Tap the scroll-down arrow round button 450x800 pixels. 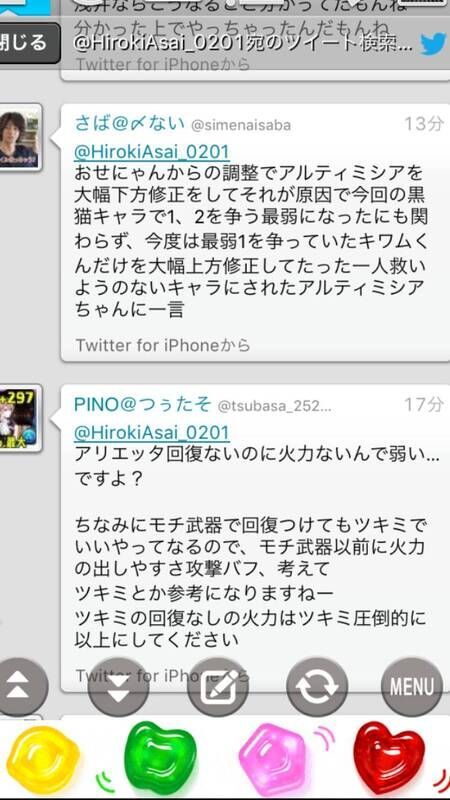(x=118, y=687)
